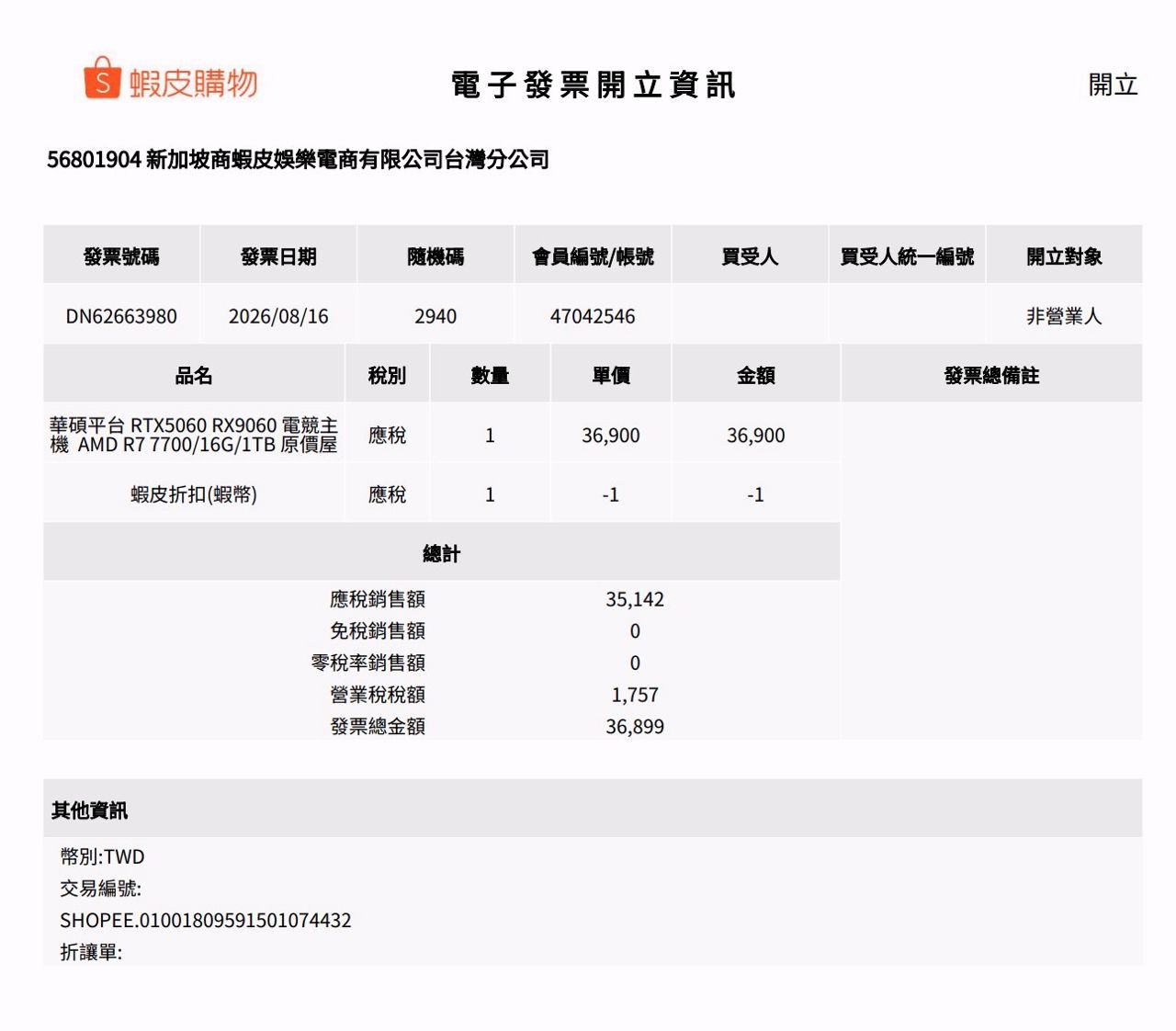Select the tax amount 1,757

coord(635,695)
